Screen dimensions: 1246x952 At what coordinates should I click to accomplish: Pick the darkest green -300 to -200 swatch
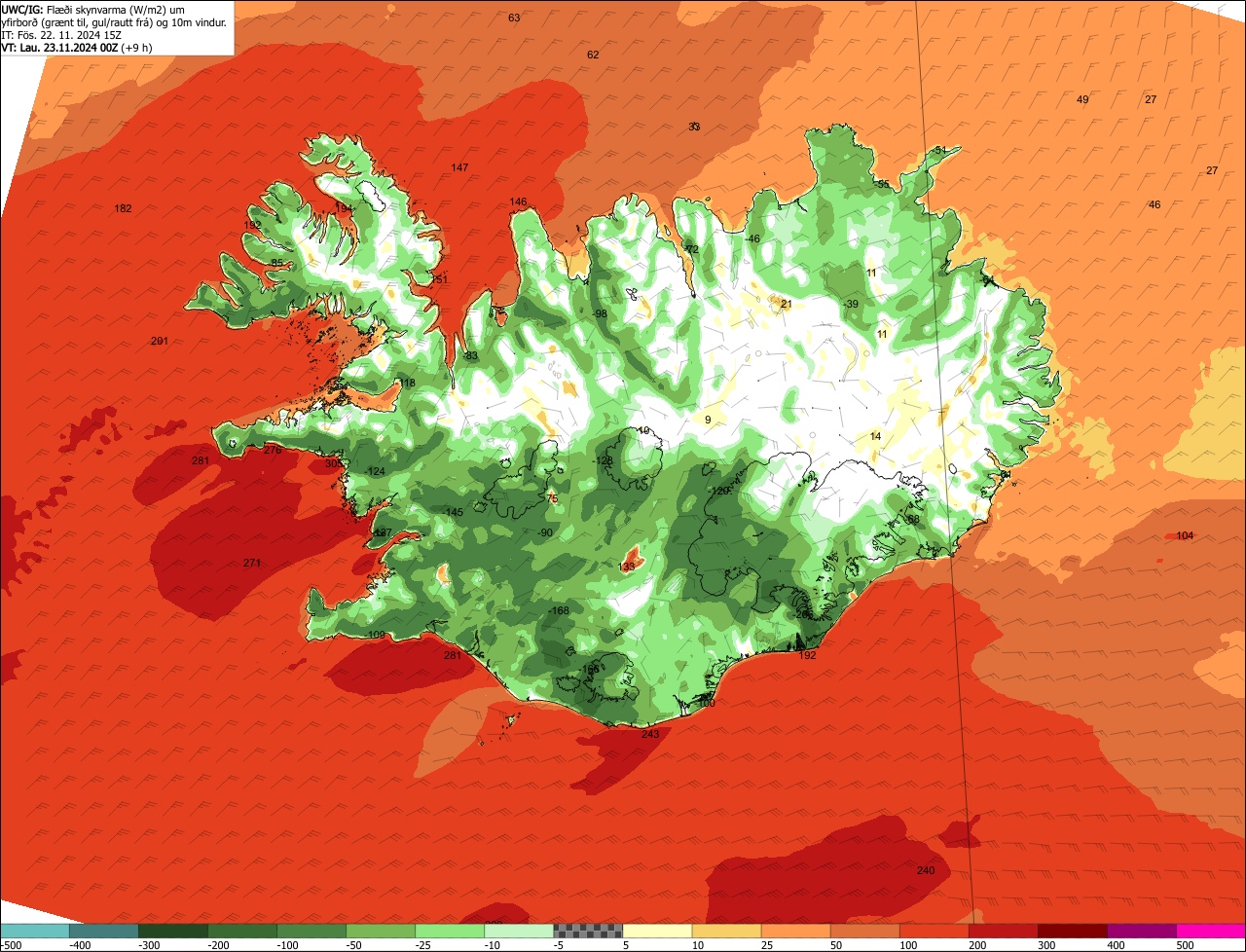tap(172, 932)
